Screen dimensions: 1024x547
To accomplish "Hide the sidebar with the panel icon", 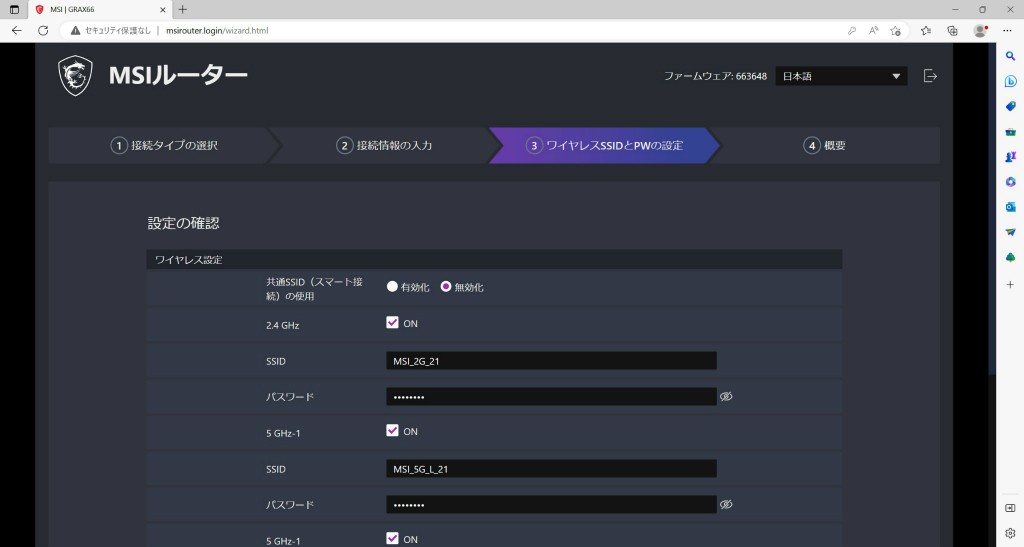I will [1010, 508].
